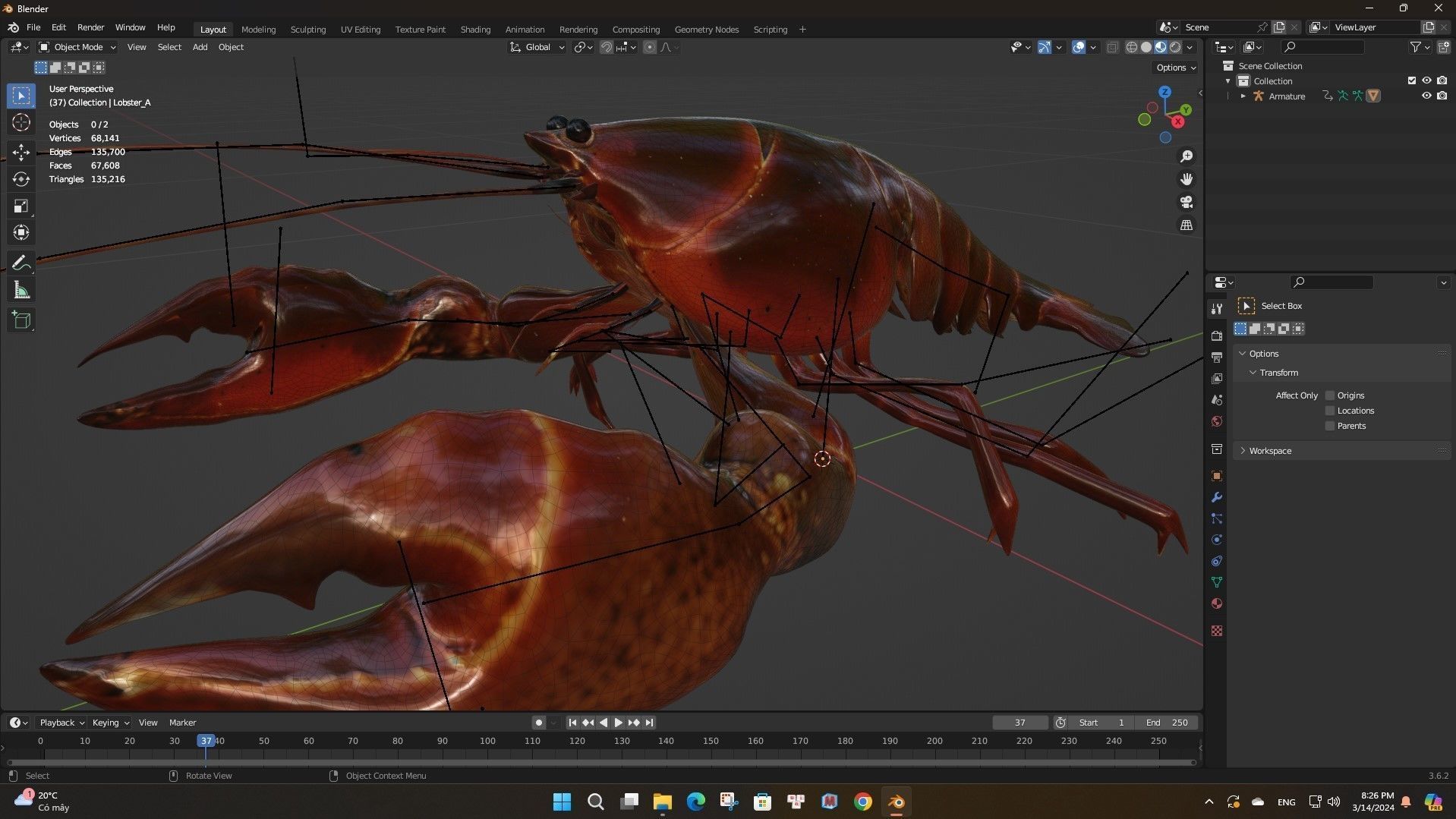The image size is (1456, 819).
Task: Play the animation forward
Action: coord(618,723)
